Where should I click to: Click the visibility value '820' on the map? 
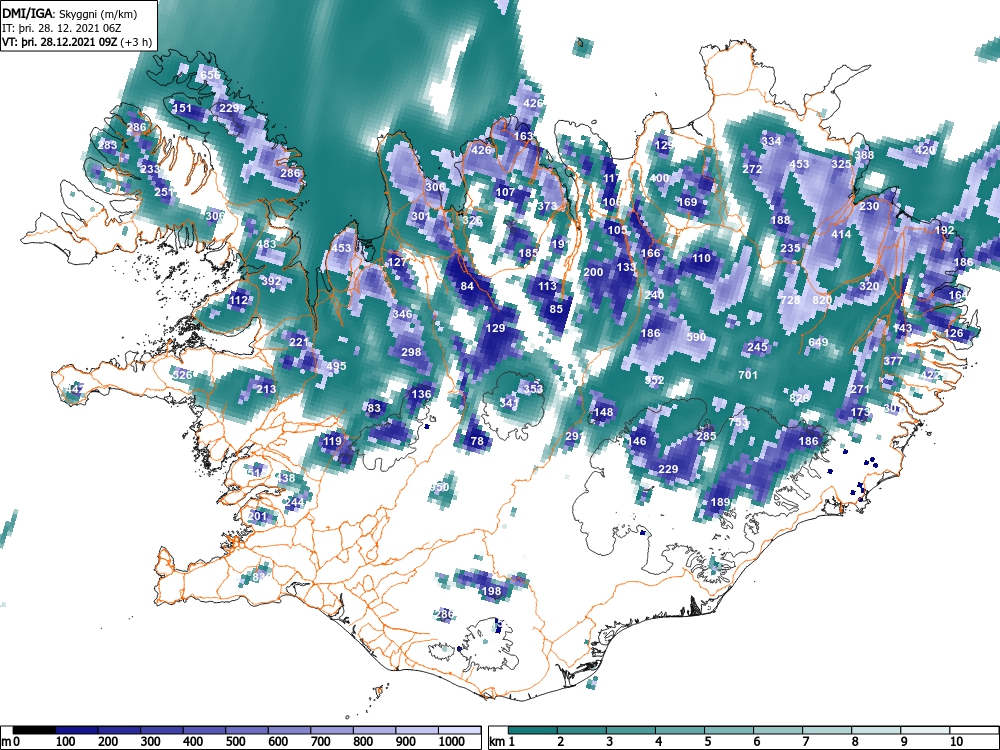pyautogui.click(x=822, y=300)
